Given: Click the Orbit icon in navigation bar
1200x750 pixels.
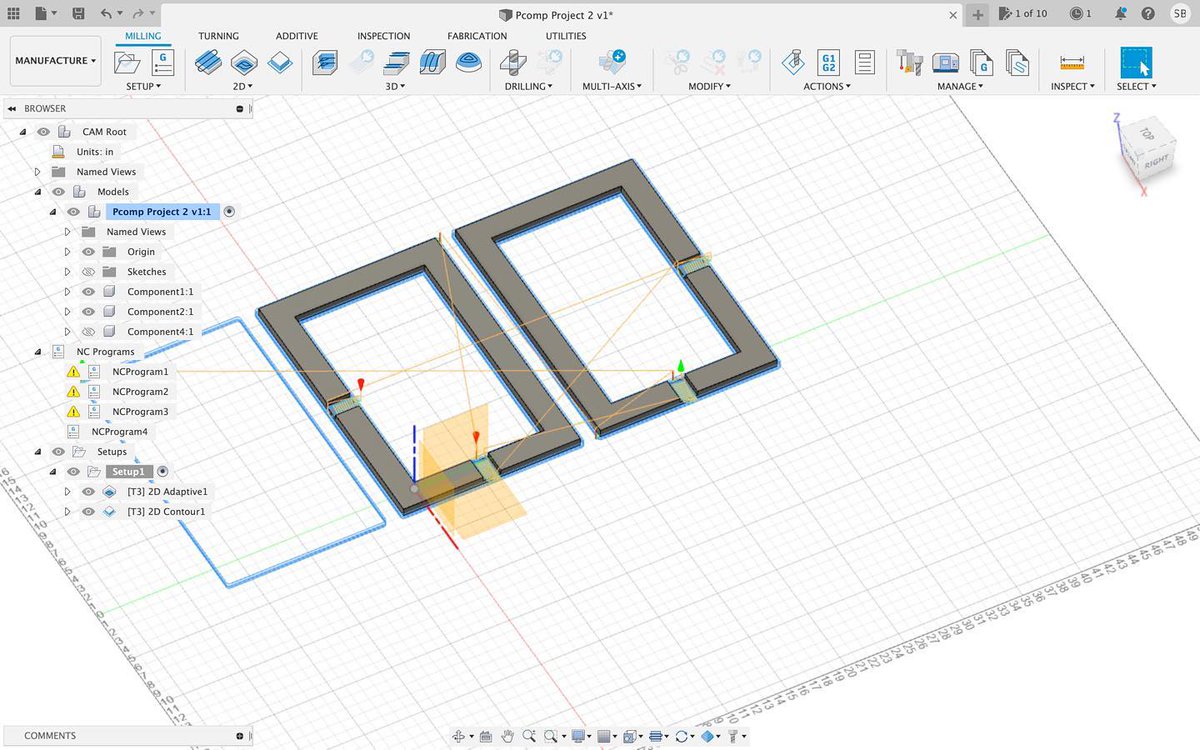Looking at the screenshot, I should pos(459,737).
